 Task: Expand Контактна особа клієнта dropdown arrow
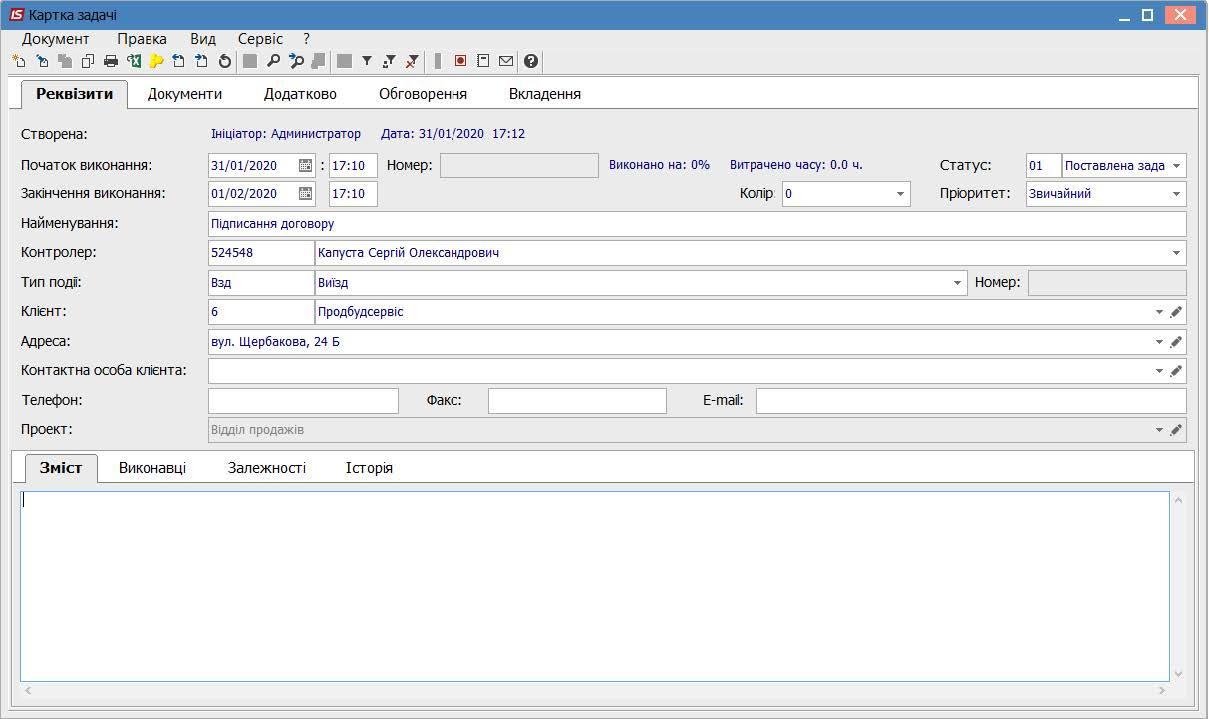point(1159,371)
